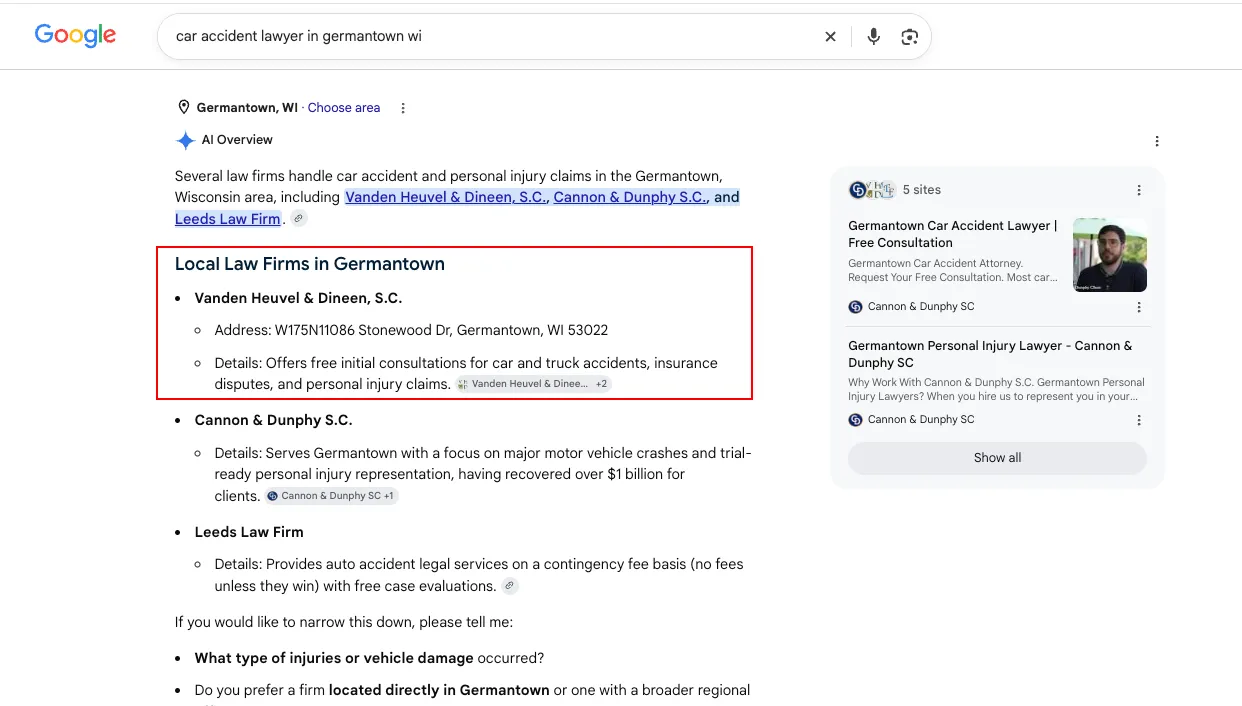Click the Vanden Heuvel & Dineen, S.C. bullet heading

tap(298, 298)
